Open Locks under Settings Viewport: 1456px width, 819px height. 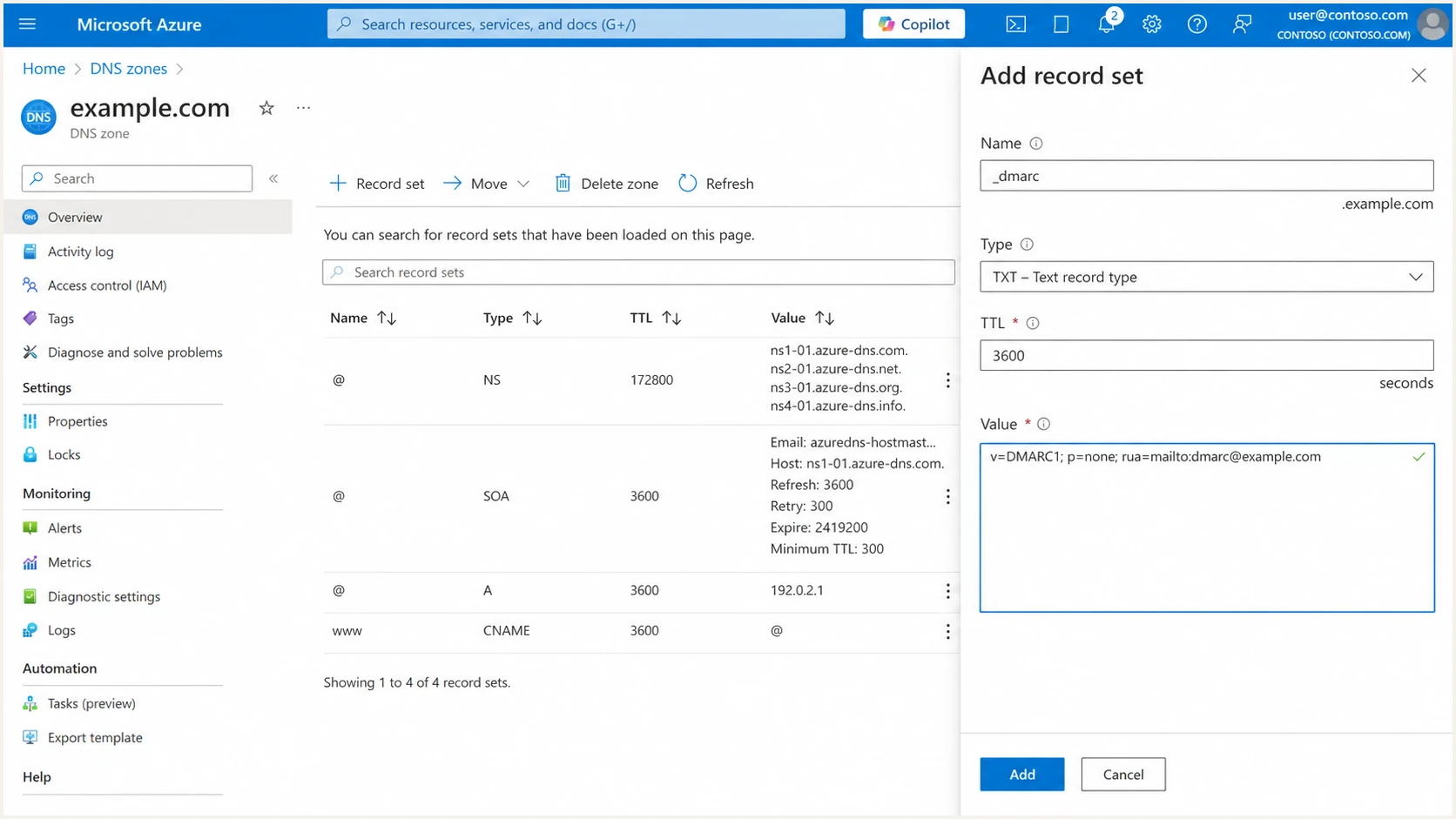click(64, 455)
